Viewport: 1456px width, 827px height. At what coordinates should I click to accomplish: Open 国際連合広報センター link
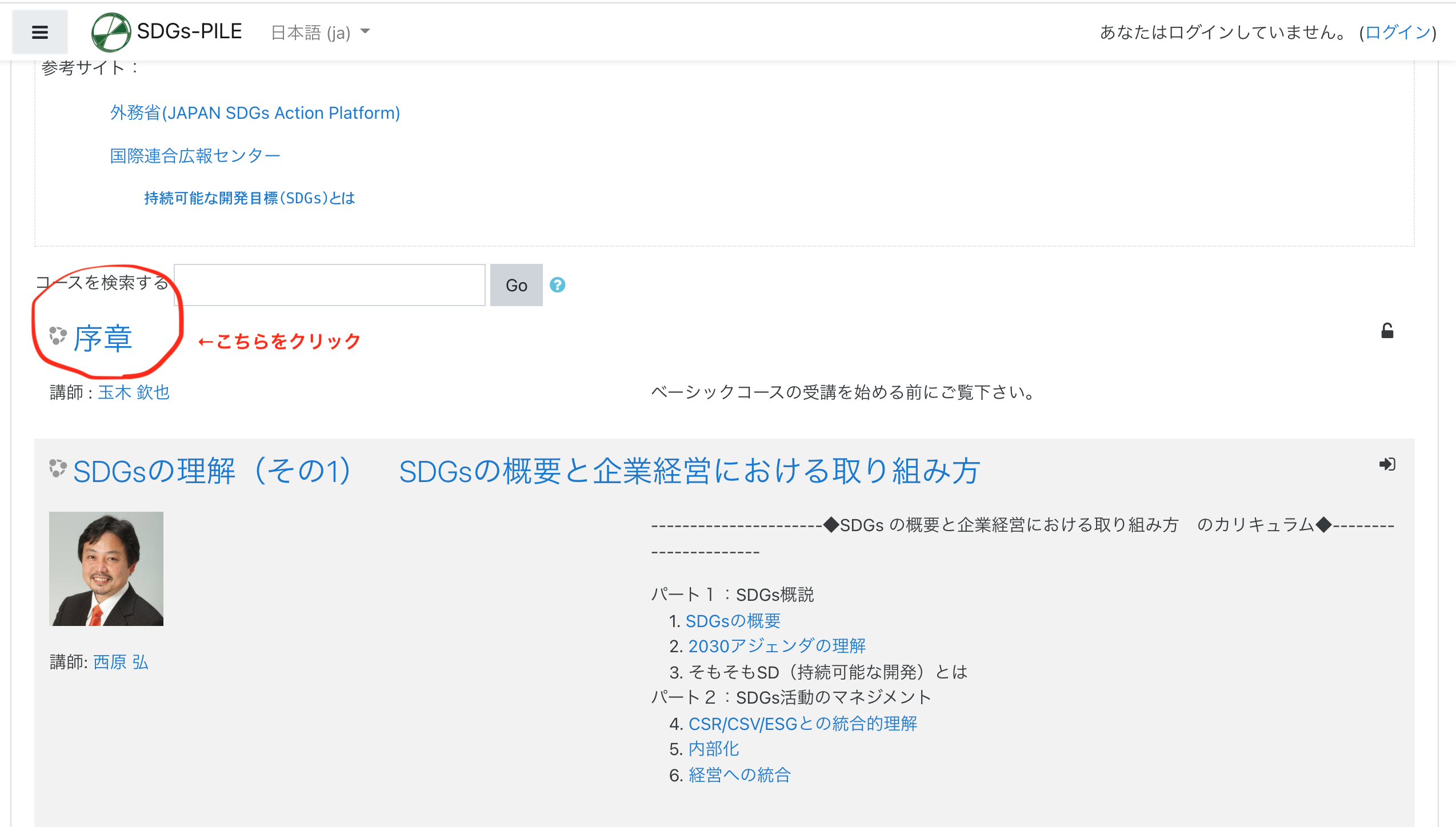(x=195, y=156)
